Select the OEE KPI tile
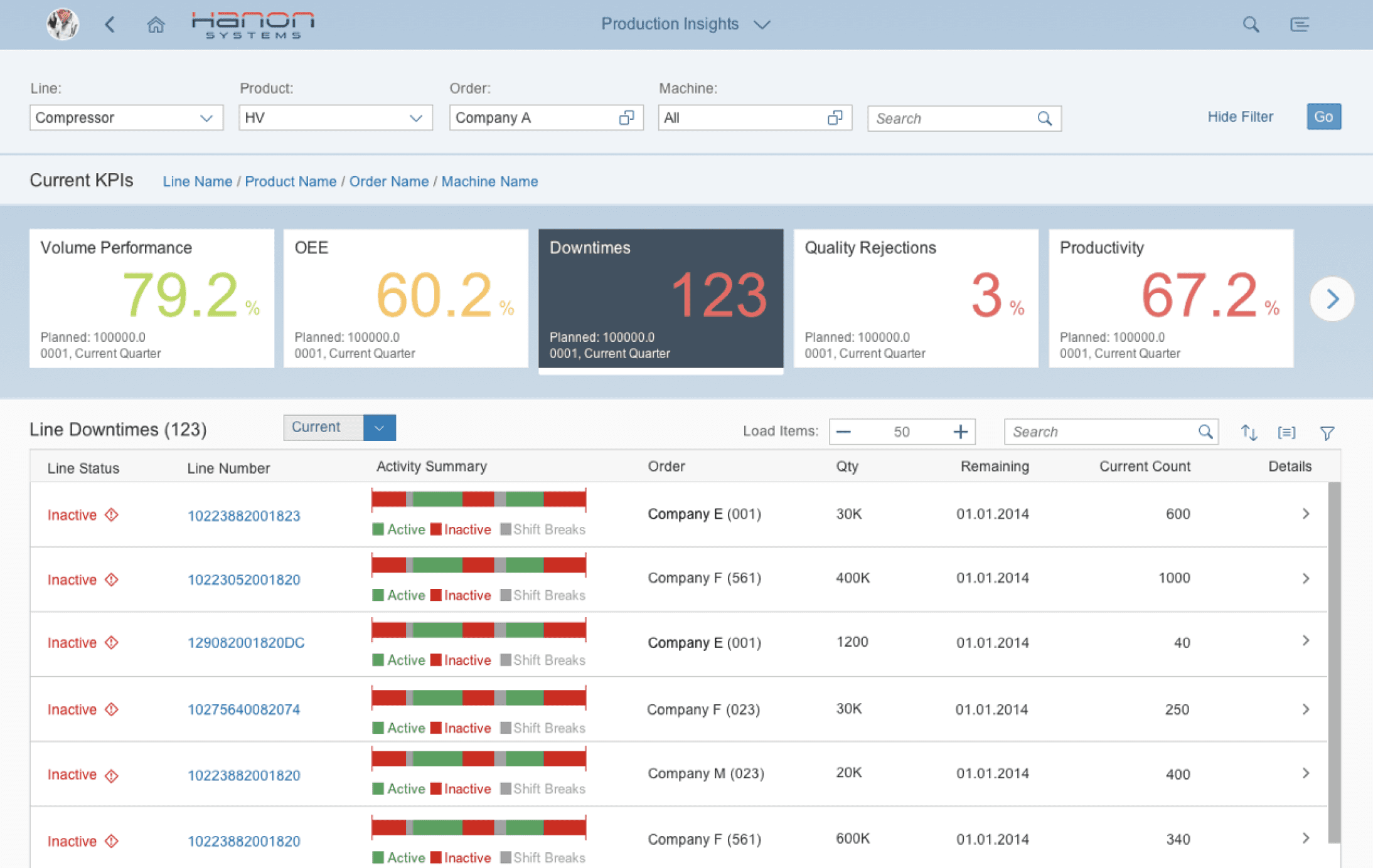This screenshot has width=1373, height=868. click(405, 299)
